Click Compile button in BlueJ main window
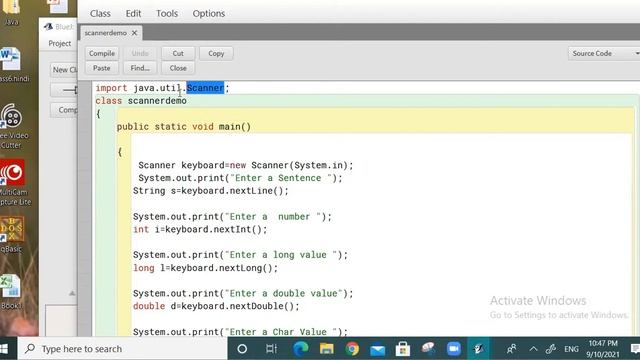Image resolution: width=640 pixels, height=360 pixels. [64, 110]
